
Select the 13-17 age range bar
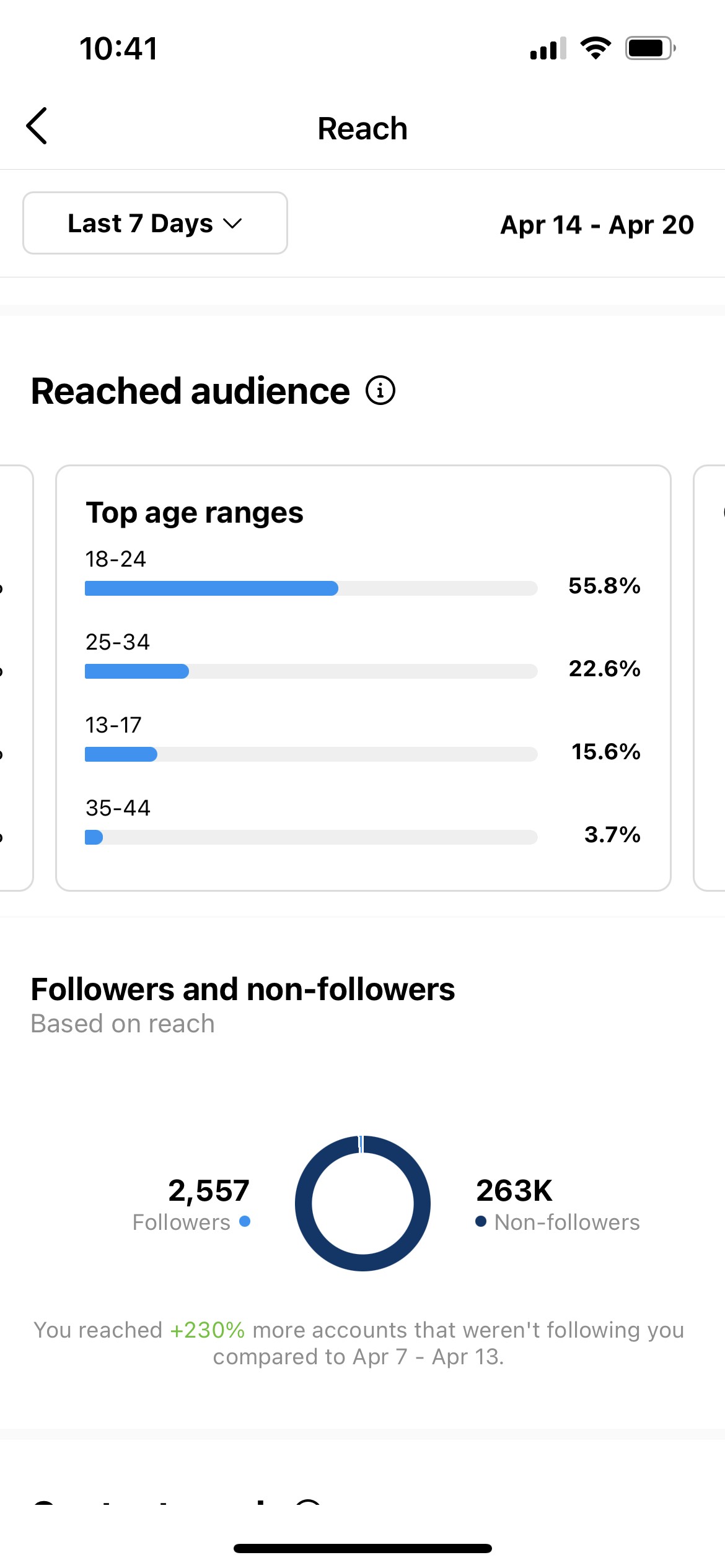pyautogui.click(x=311, y=754)
